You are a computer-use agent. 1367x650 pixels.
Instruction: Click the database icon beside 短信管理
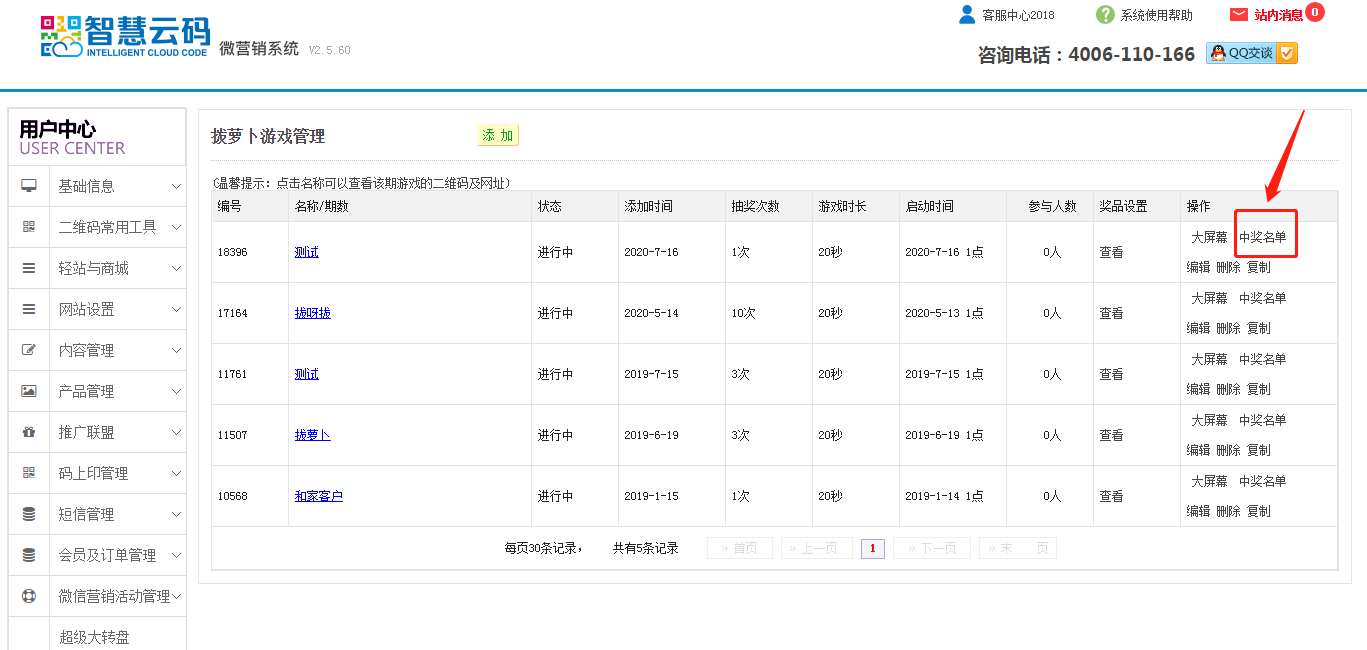29,514
